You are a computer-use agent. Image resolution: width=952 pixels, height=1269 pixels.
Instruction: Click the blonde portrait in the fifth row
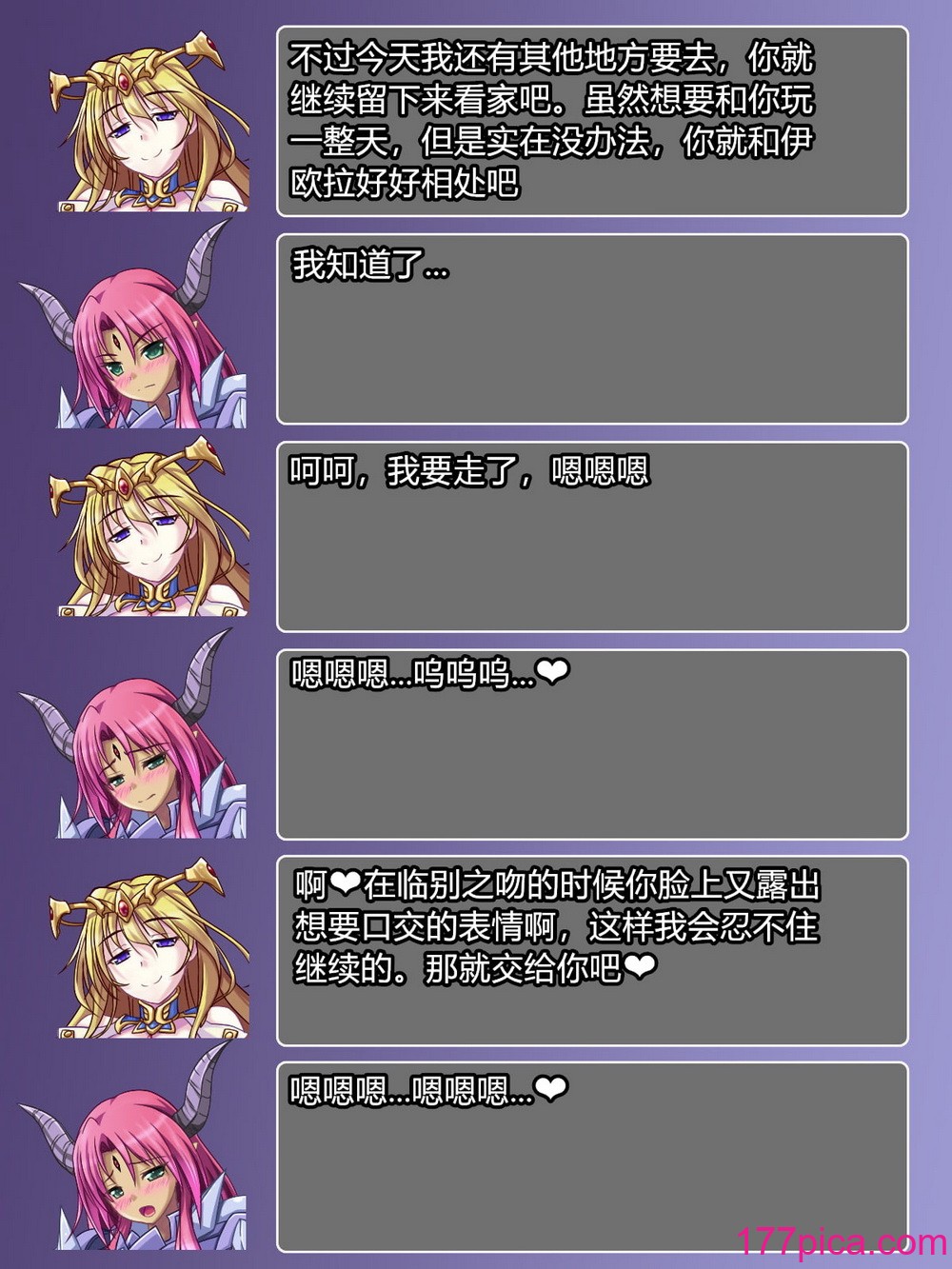(148, 946)
